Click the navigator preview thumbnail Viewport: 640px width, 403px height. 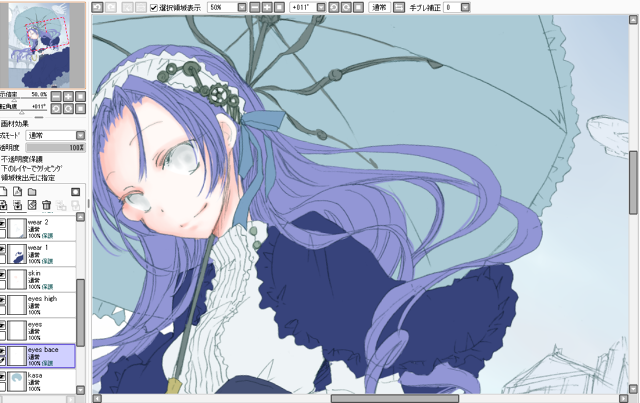coord(42,45)
